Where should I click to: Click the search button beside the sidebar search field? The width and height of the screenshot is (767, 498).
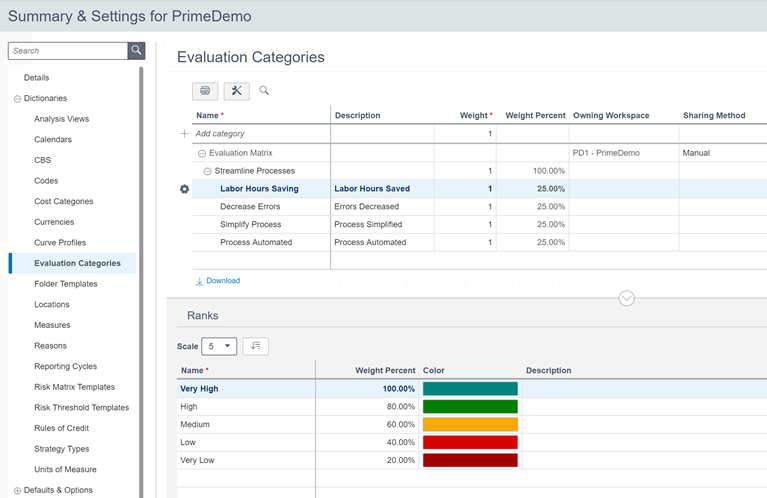(x=136, y=51)
